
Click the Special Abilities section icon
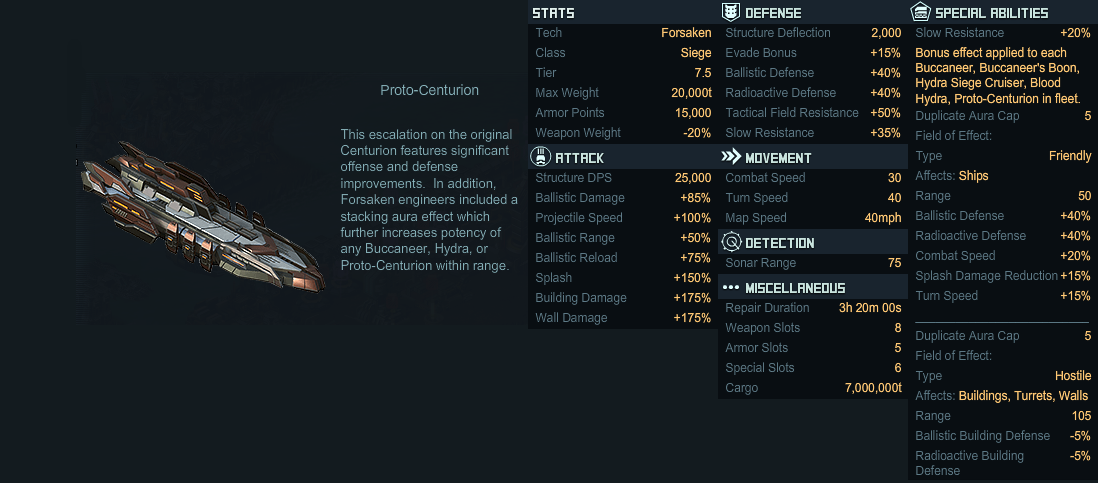tap(920, 12)
